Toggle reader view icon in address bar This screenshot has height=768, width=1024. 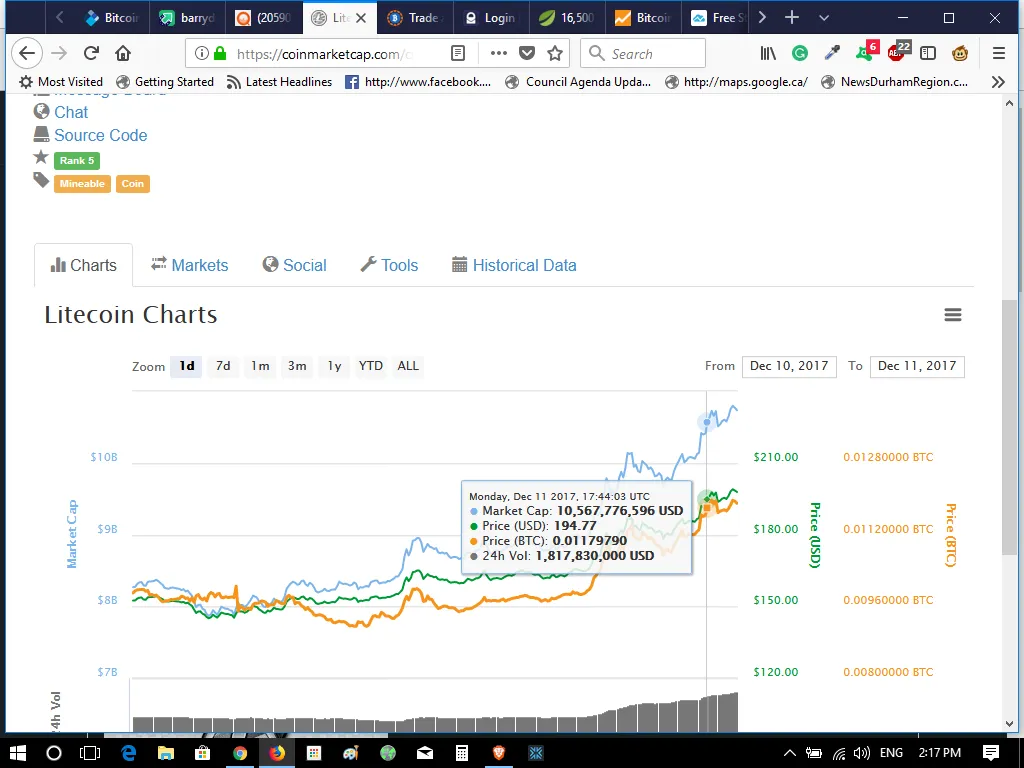tap(458, 54)
